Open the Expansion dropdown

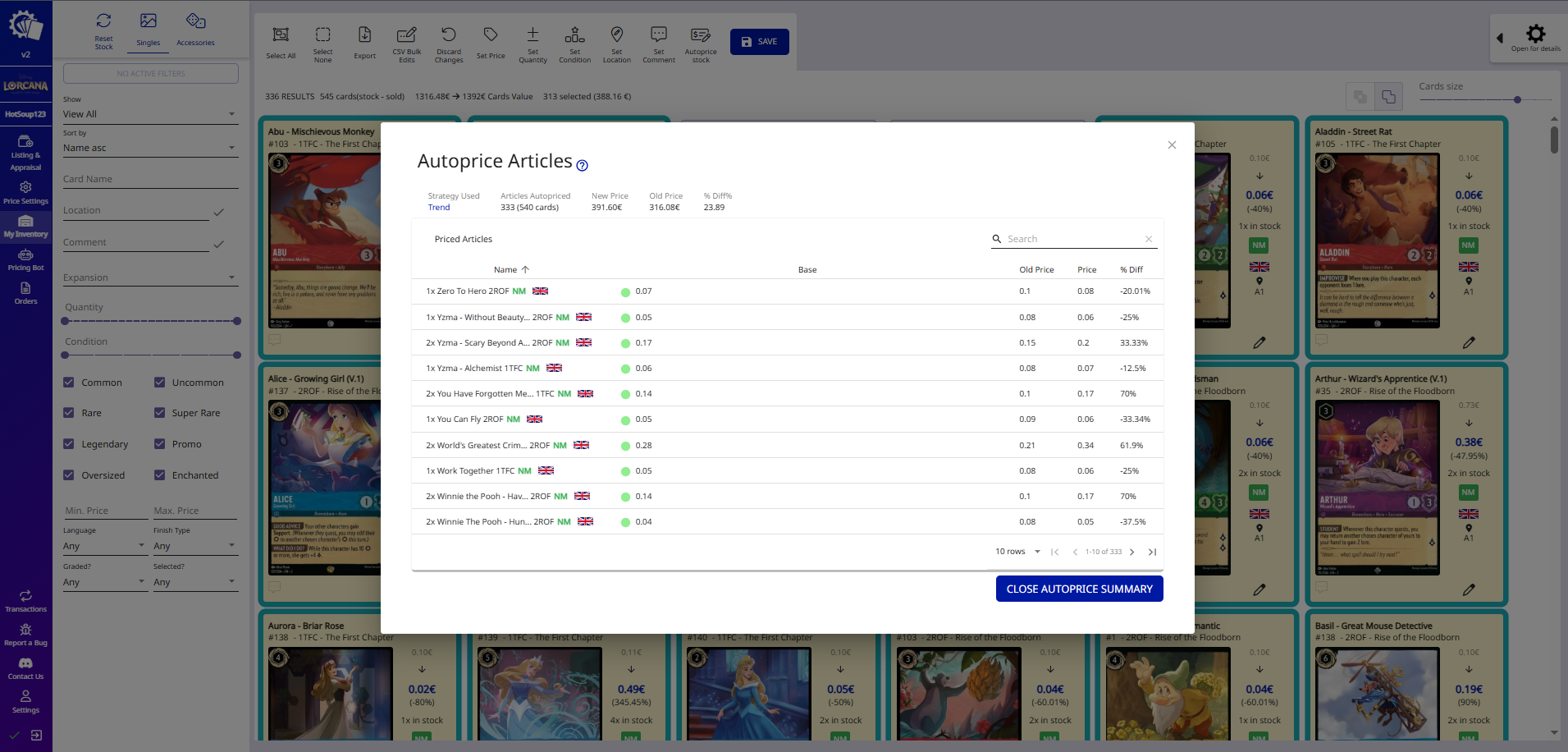151,277
